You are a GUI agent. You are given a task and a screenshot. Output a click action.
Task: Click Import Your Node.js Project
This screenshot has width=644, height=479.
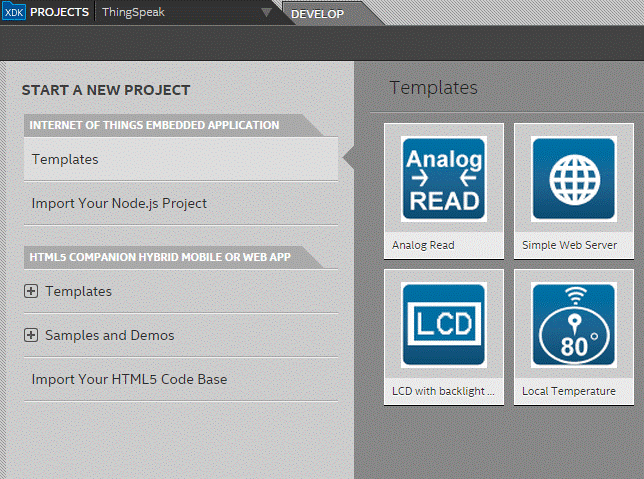[119, 203]
